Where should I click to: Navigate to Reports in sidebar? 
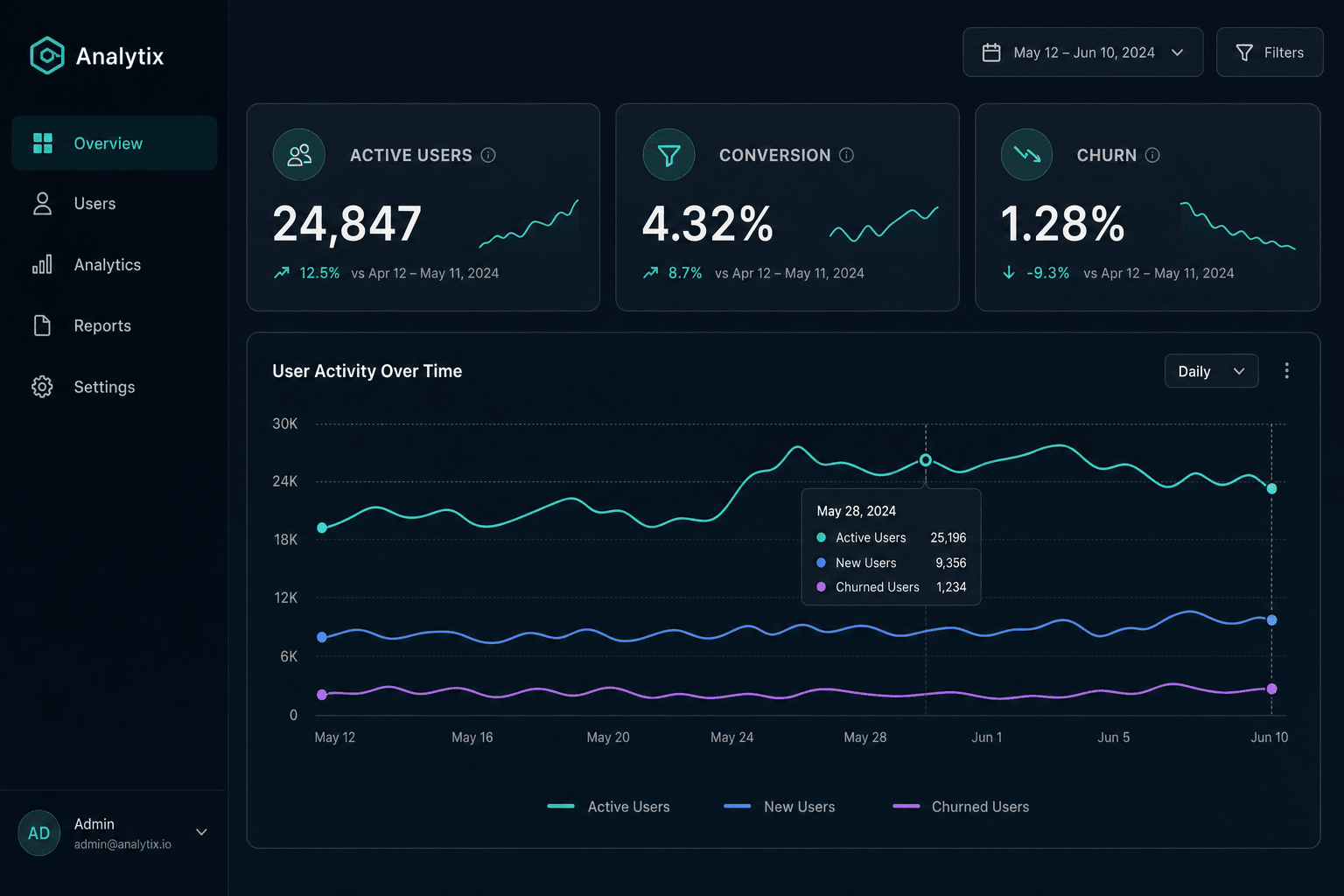(115, 325)
